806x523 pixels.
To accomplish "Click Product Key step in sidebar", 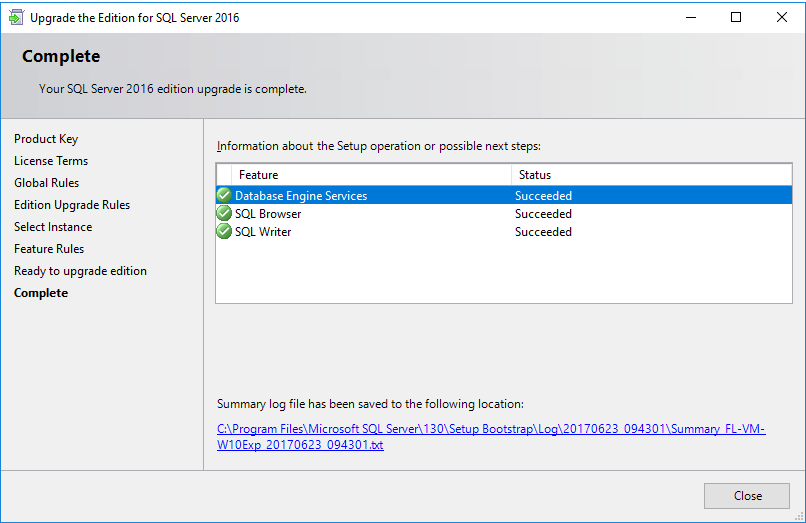I will point(46,139).
